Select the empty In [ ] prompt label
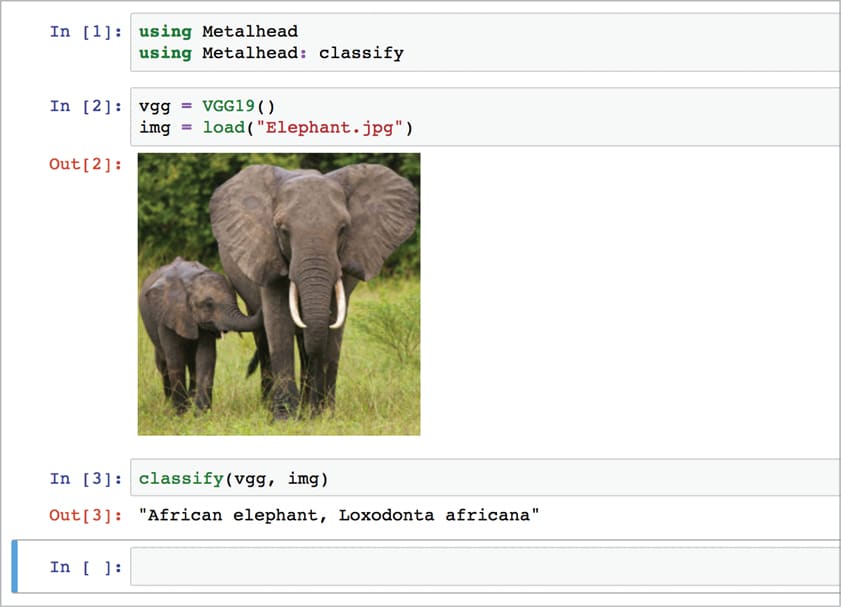Image resolution: width=841 pixels, height=607 pixels. point(86,567)
